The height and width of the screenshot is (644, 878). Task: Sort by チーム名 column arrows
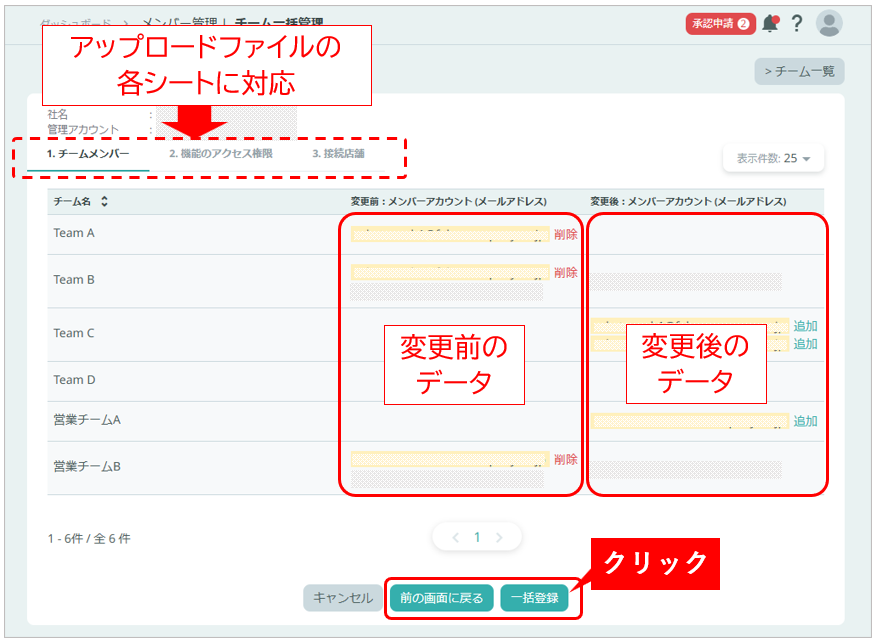click(104, 202)
